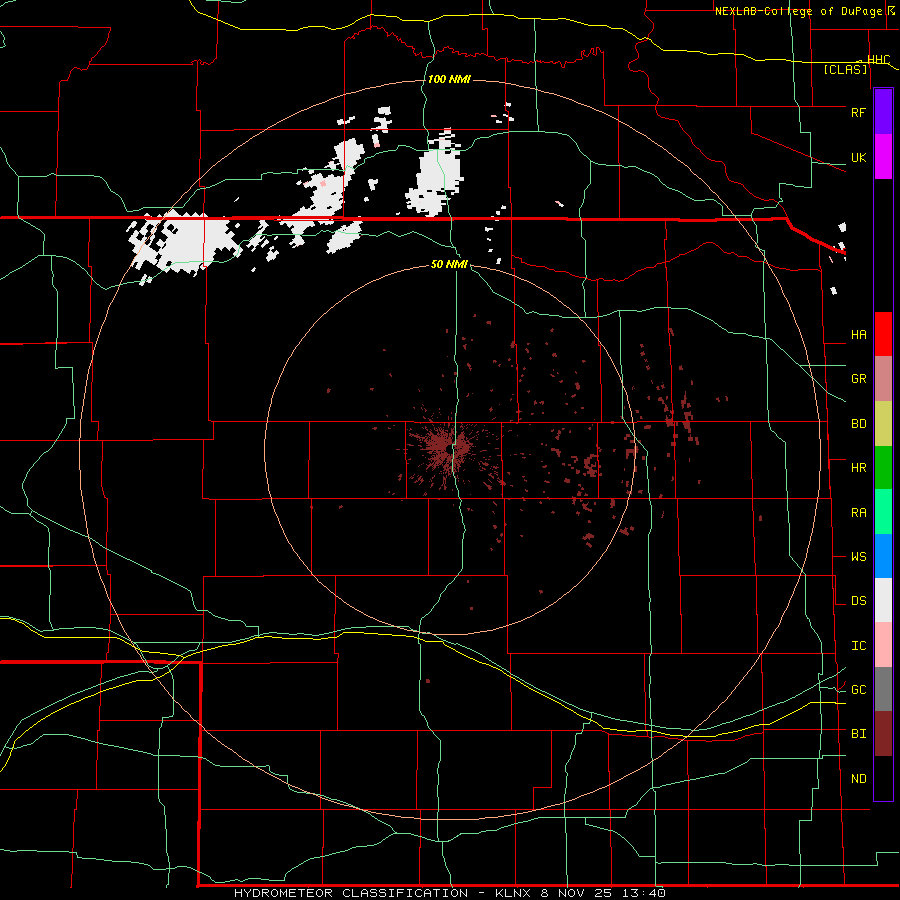Click the 'BI' legend label
Screen dimensions: 900x900
858,734
